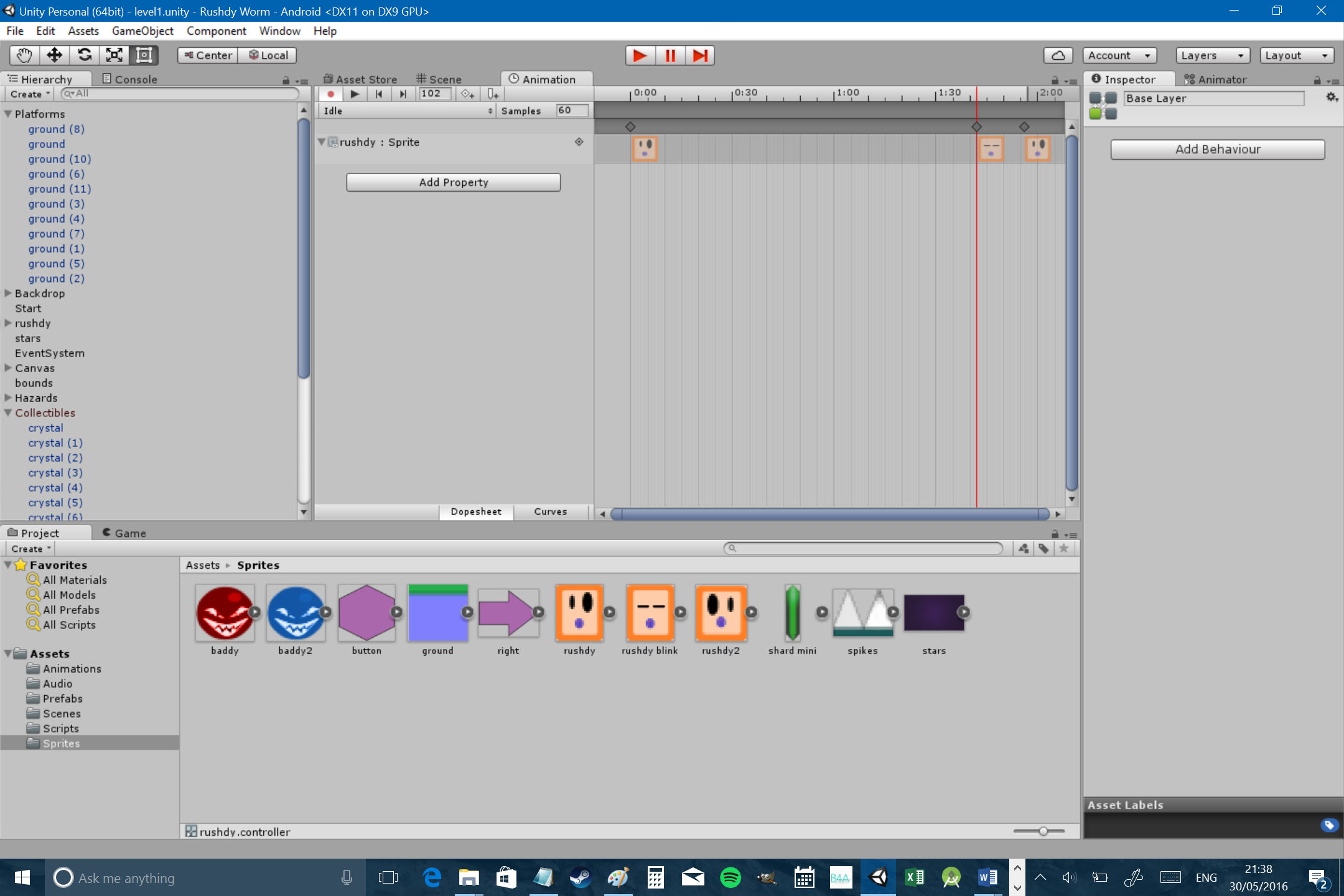
Task: Click the Add Property button in Animation
Action: pos(453,182)
